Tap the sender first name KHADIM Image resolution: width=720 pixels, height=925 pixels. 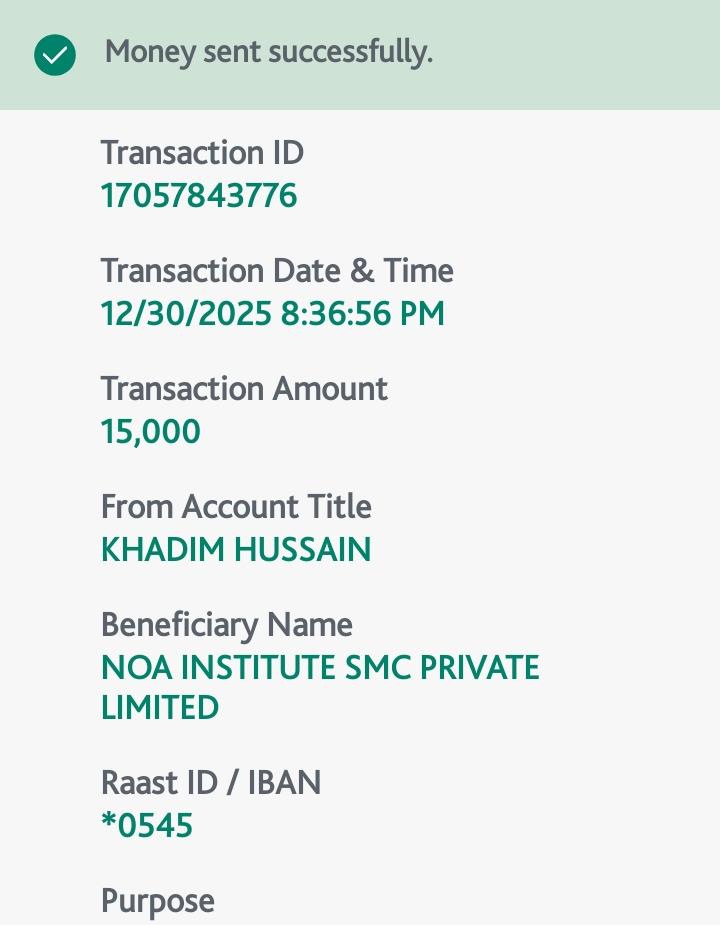coord(160,550)
